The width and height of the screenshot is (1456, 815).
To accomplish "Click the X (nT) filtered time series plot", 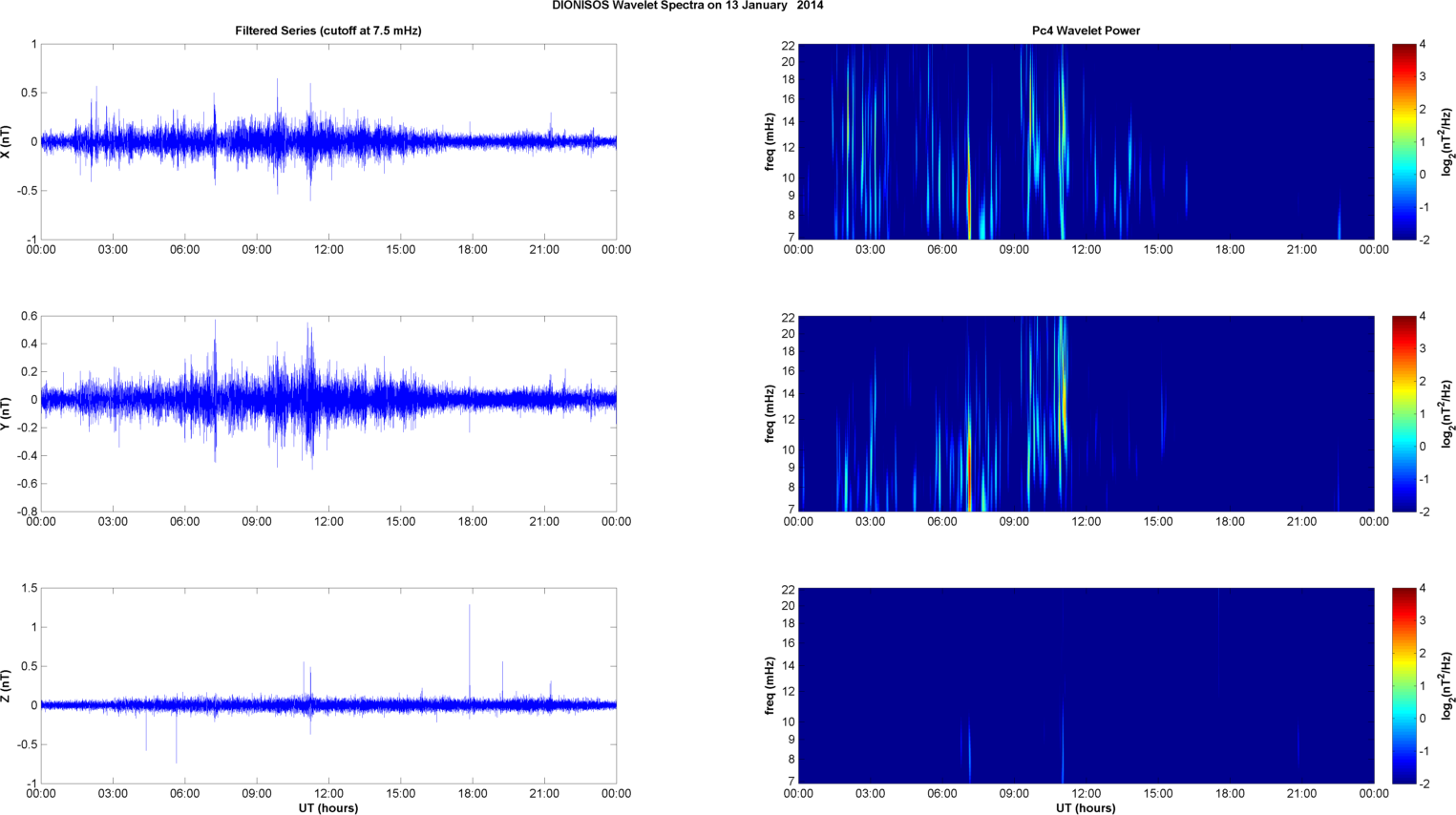I will [x=328, y=141].
